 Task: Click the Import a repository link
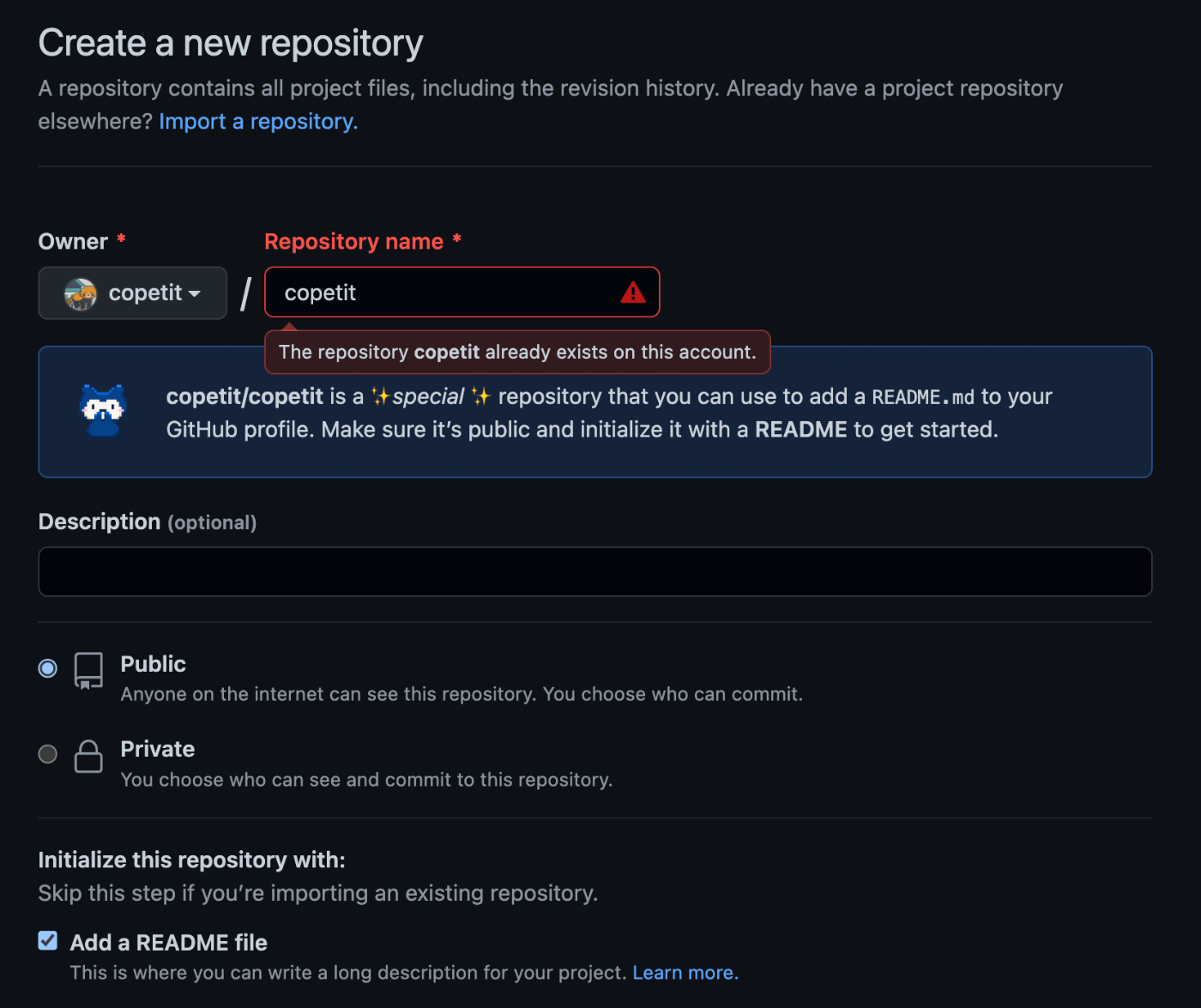(258, 122)
